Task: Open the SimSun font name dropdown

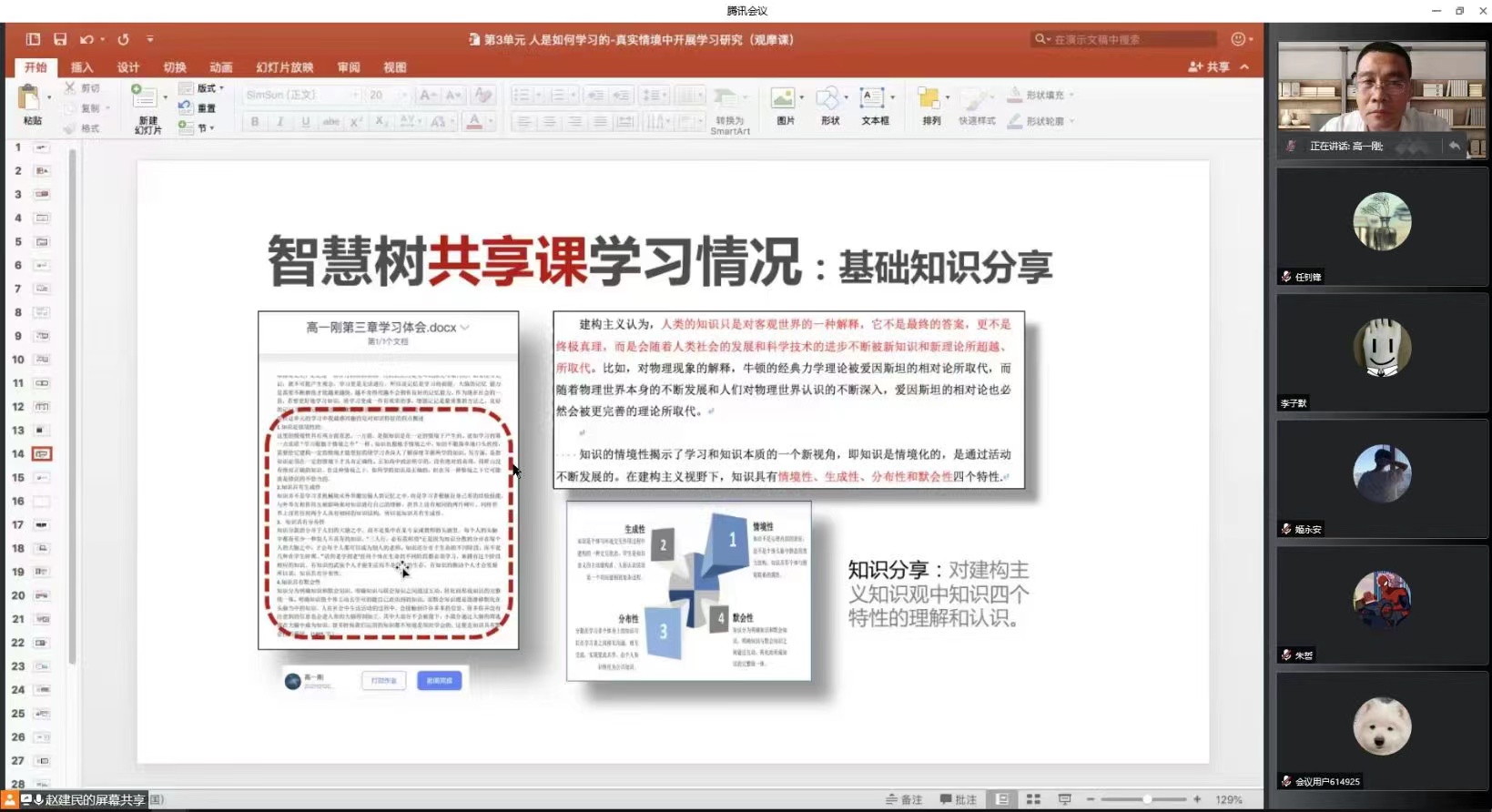Action: click(x=356, y=95)
